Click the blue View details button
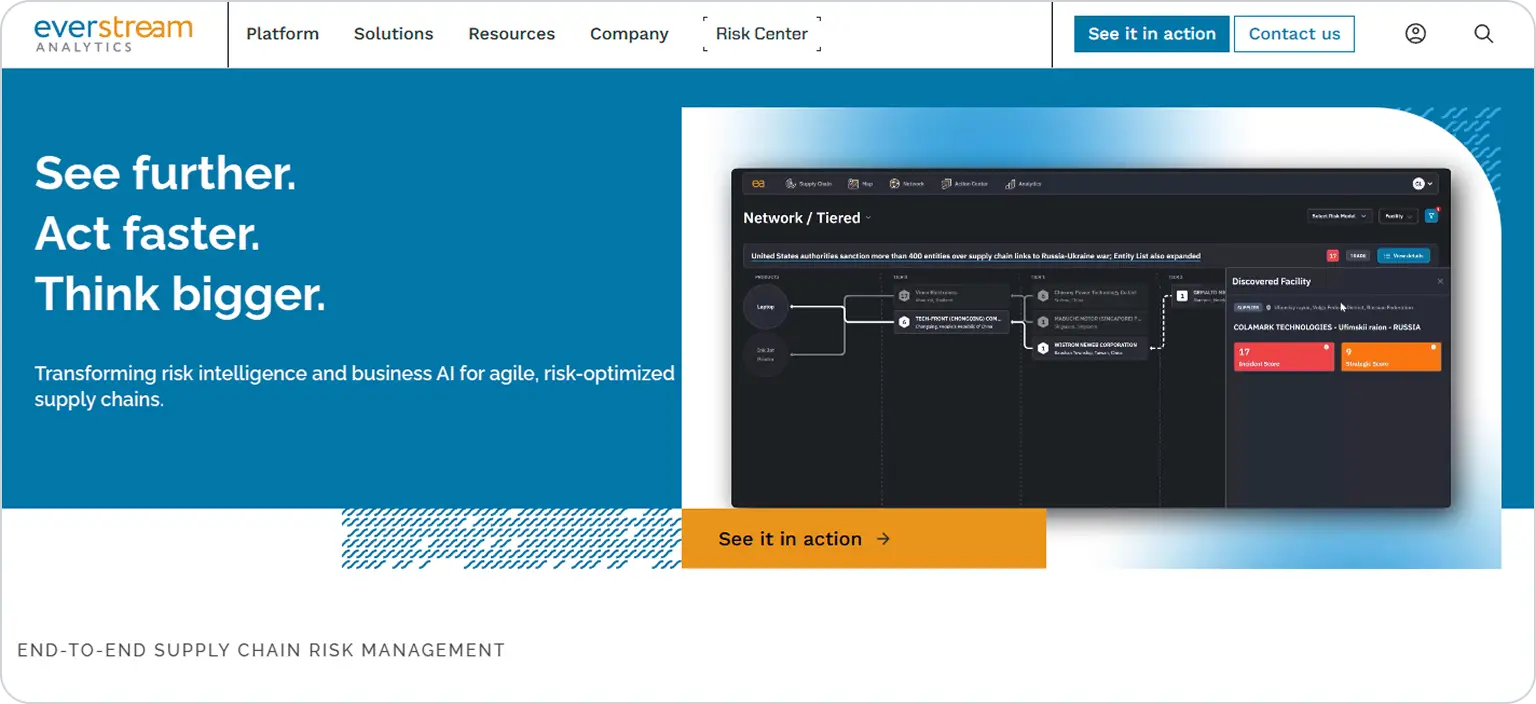Viewport: 1536px width, 704px height. [x=1403, y=256]
